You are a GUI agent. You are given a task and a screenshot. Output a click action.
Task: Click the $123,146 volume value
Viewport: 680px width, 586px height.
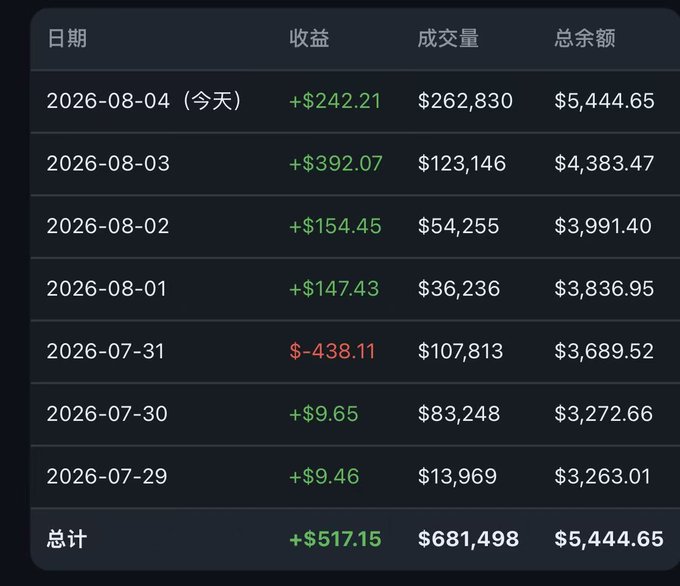tap(462, 164)
